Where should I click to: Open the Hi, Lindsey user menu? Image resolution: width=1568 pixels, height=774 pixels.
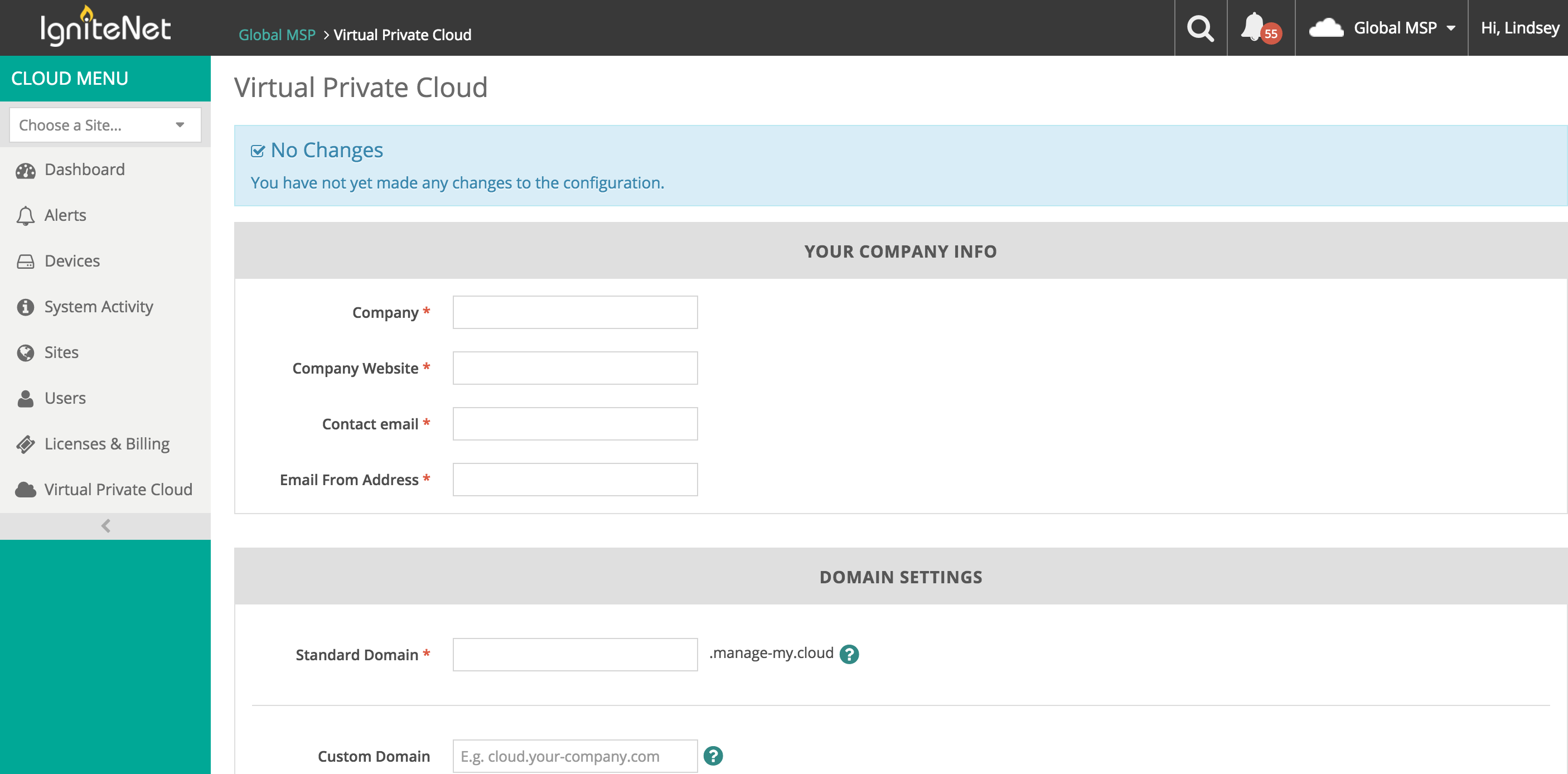point(1520,28)
